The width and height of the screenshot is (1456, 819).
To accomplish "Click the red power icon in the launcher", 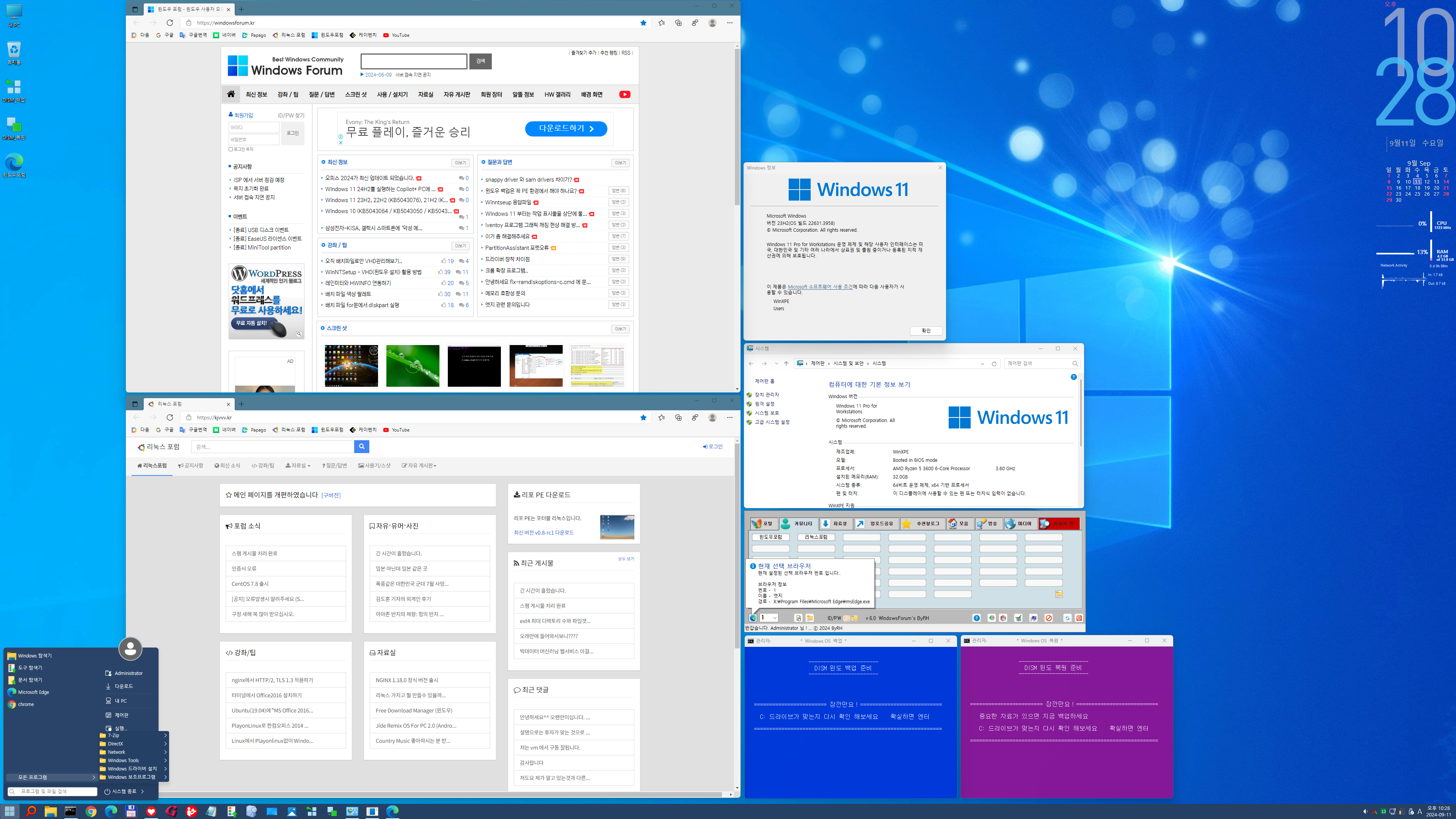I will pyautogui.click(x=1078, y=618).
